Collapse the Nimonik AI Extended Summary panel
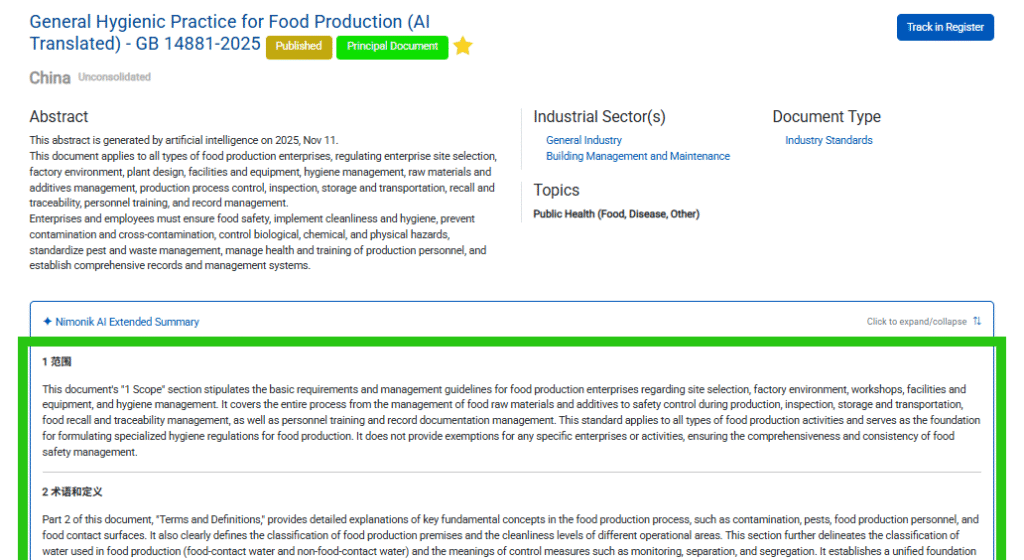 point(127,322)
